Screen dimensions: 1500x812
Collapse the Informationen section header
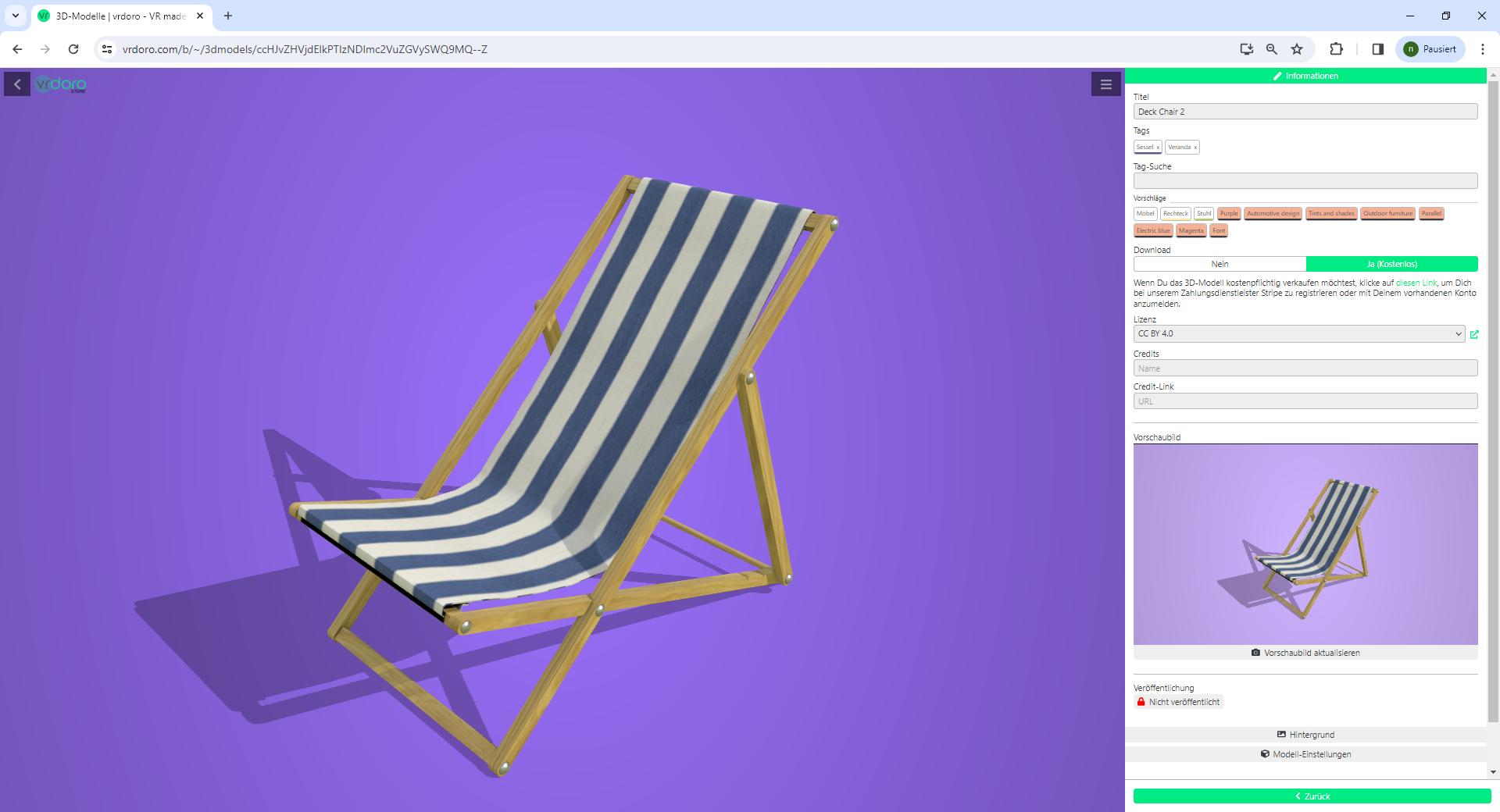tap(1305, 76)
